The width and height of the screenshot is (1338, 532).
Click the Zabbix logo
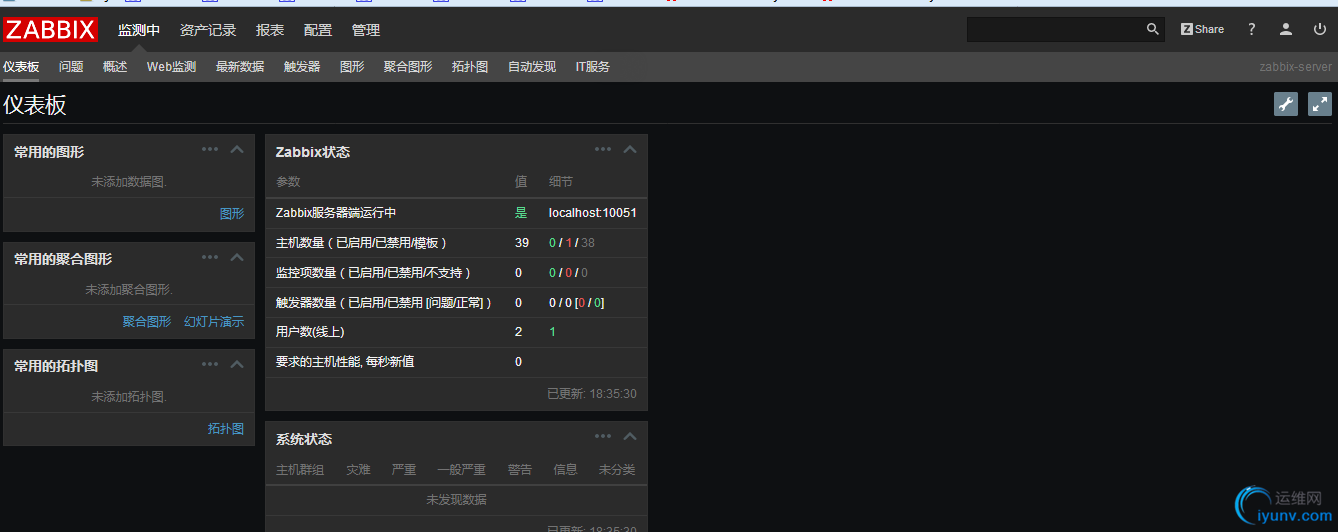(x=50, y=30)
